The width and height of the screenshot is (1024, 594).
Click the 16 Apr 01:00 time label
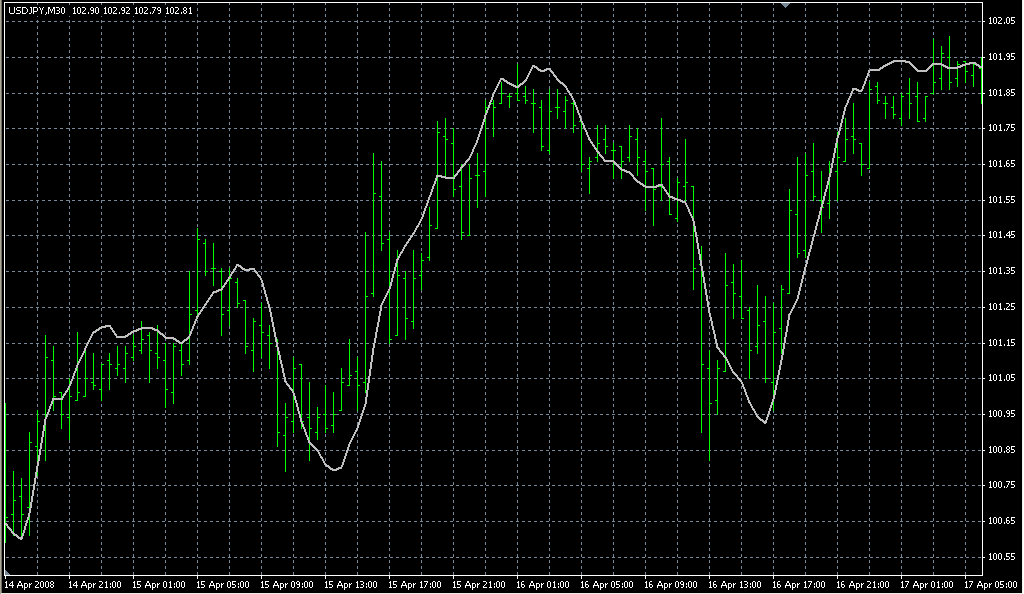click(544, 583)
